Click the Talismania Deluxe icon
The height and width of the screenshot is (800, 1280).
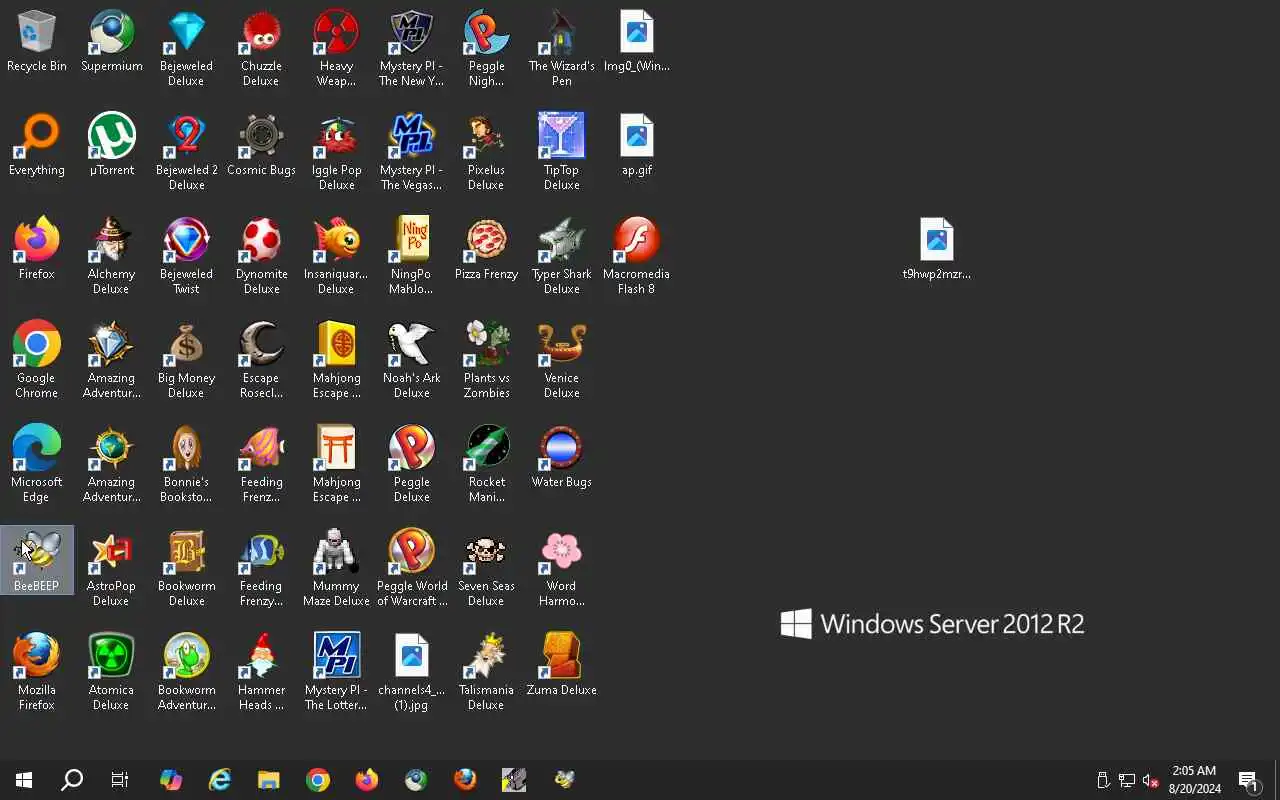[x=486, y=673]
